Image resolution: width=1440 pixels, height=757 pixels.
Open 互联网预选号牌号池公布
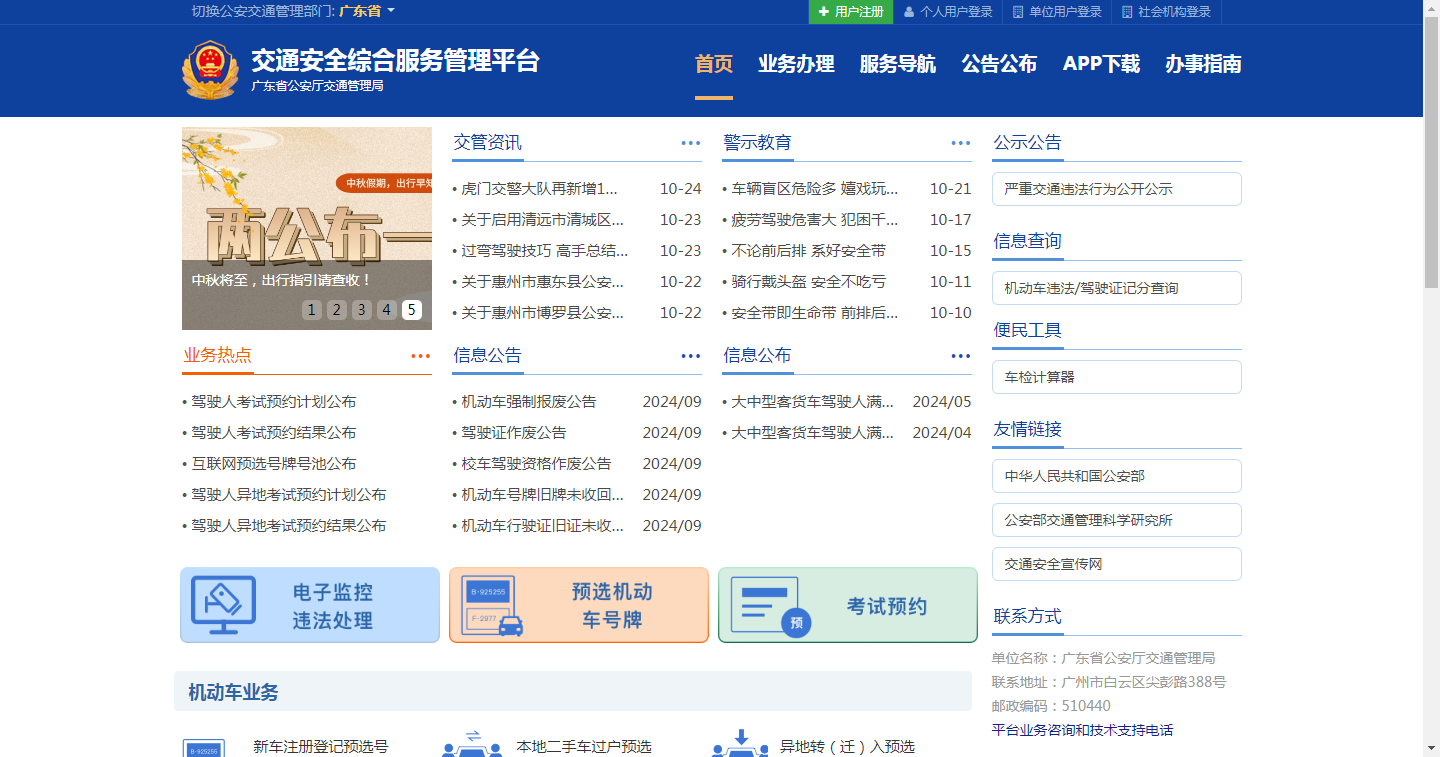[x=274, y=464]
